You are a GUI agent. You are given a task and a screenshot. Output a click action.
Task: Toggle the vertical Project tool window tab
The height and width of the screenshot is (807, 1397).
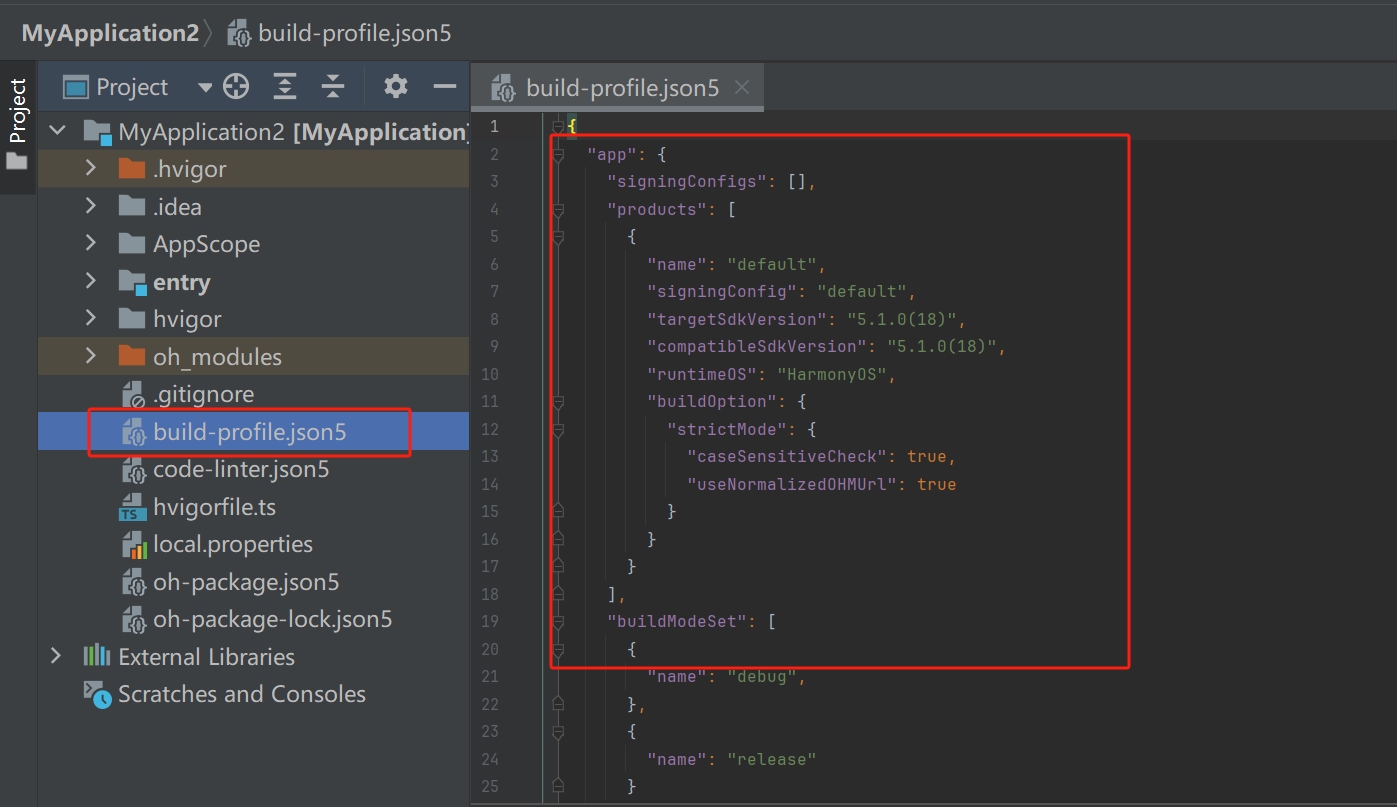click(x=18, y=123)
